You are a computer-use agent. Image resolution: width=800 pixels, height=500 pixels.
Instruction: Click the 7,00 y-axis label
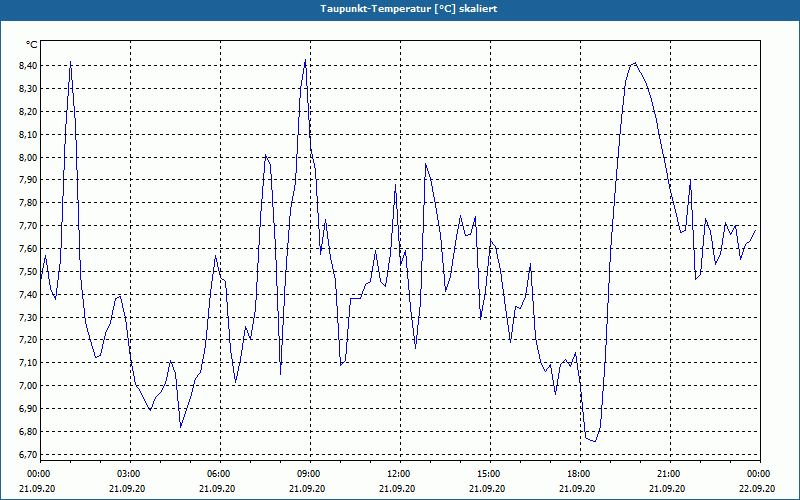(x=28, y=386)
